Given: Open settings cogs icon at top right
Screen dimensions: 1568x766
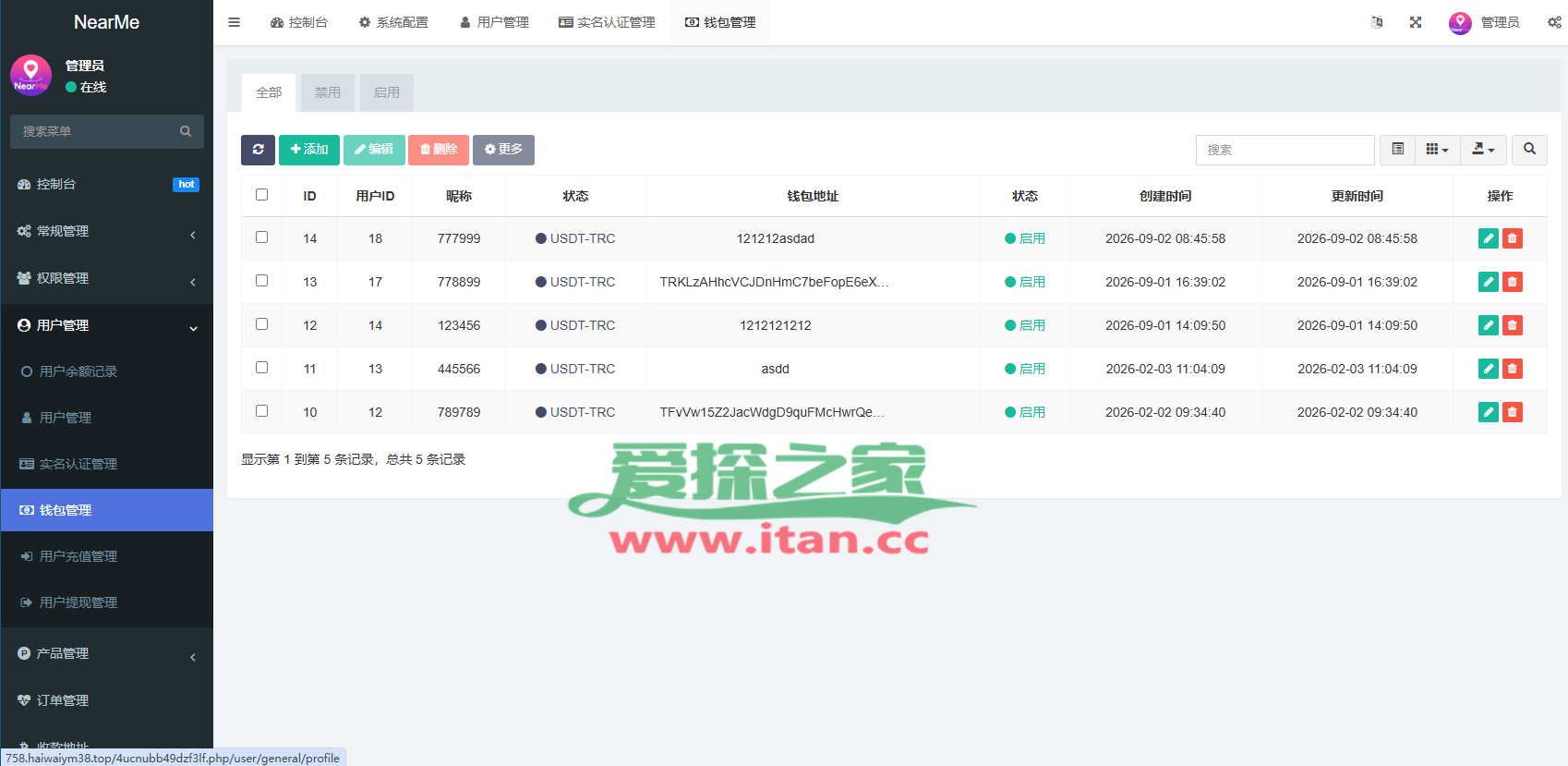Looking at the screenshot, I should click(1554, 22).
